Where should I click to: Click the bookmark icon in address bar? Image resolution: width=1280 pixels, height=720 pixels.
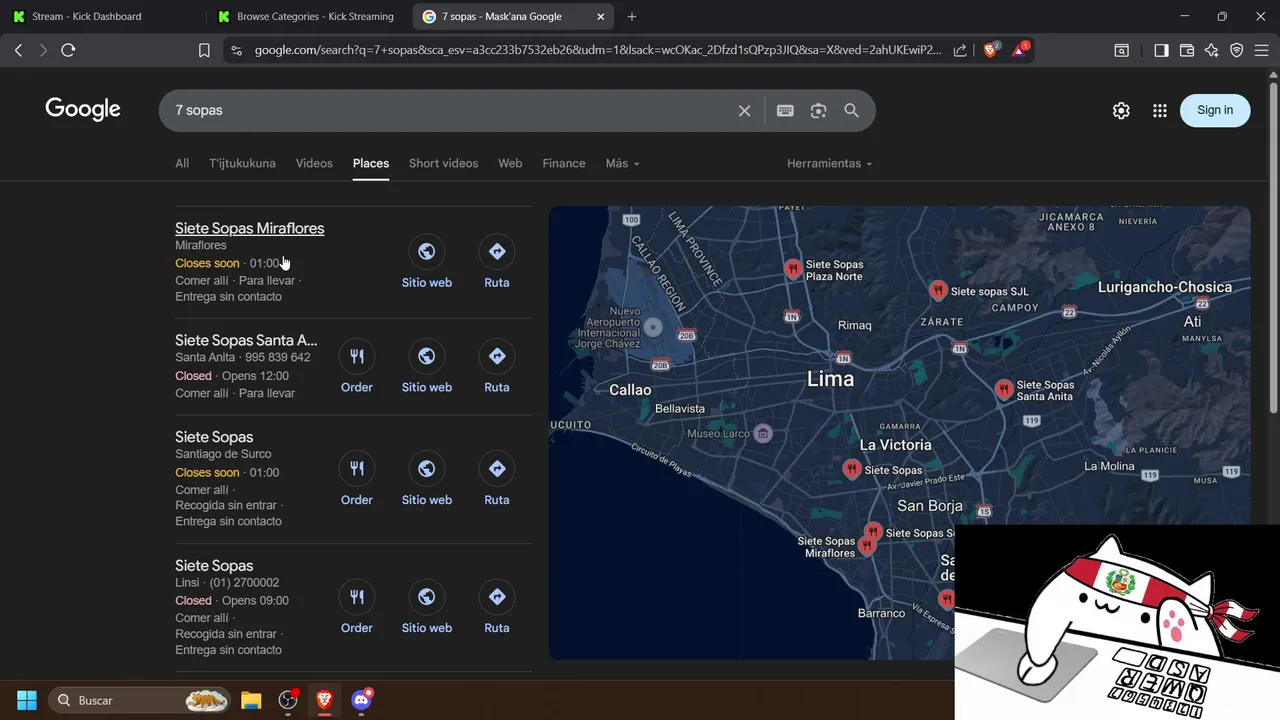coord(204,50)
